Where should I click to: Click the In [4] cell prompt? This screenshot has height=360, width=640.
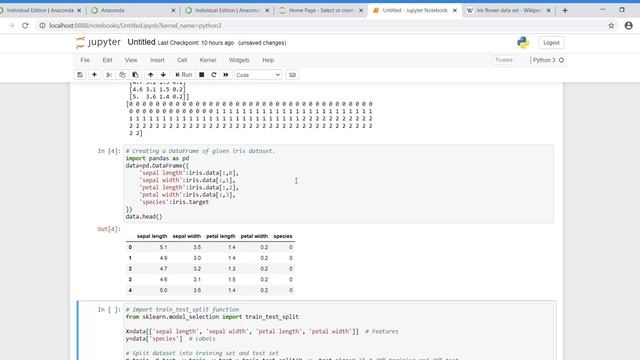click(x=109, y=151)
